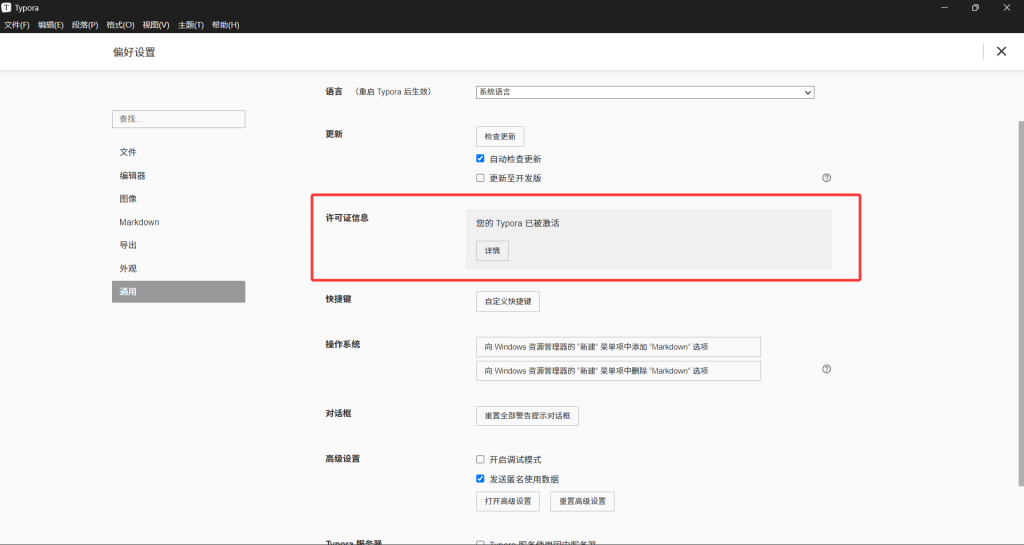Open the 系统语言 language dropdown

(x=645, y=92)
